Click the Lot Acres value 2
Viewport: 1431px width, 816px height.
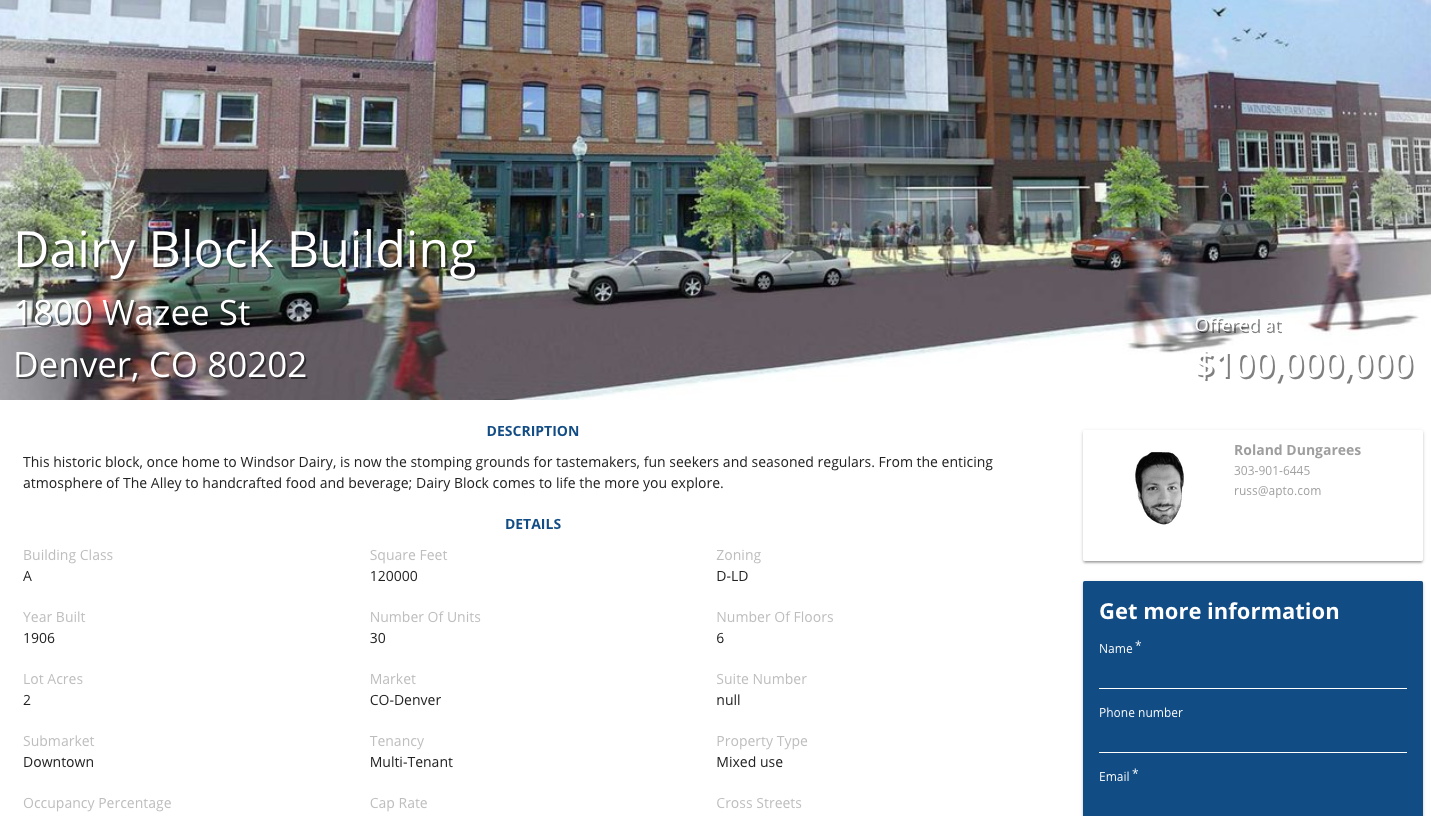27,700
